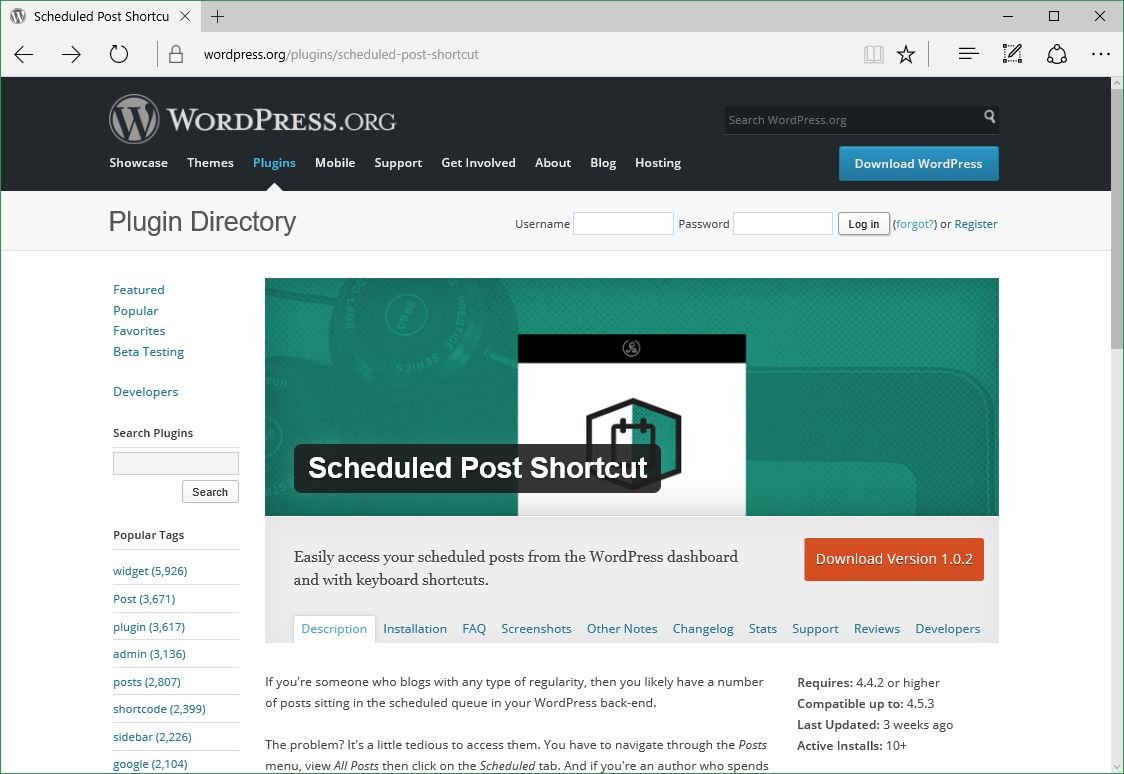Select the Reviews tab

[x=877, y=629]
